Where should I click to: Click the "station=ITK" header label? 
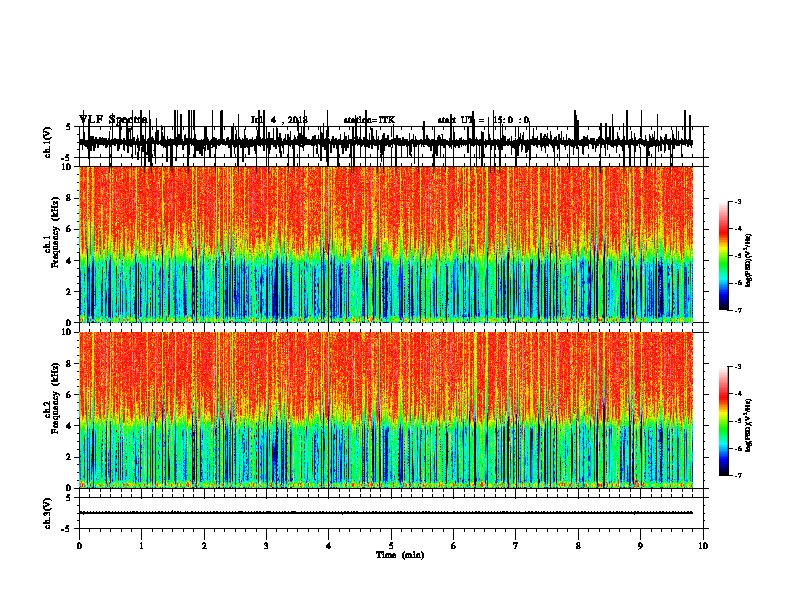(x=369, y=120)
